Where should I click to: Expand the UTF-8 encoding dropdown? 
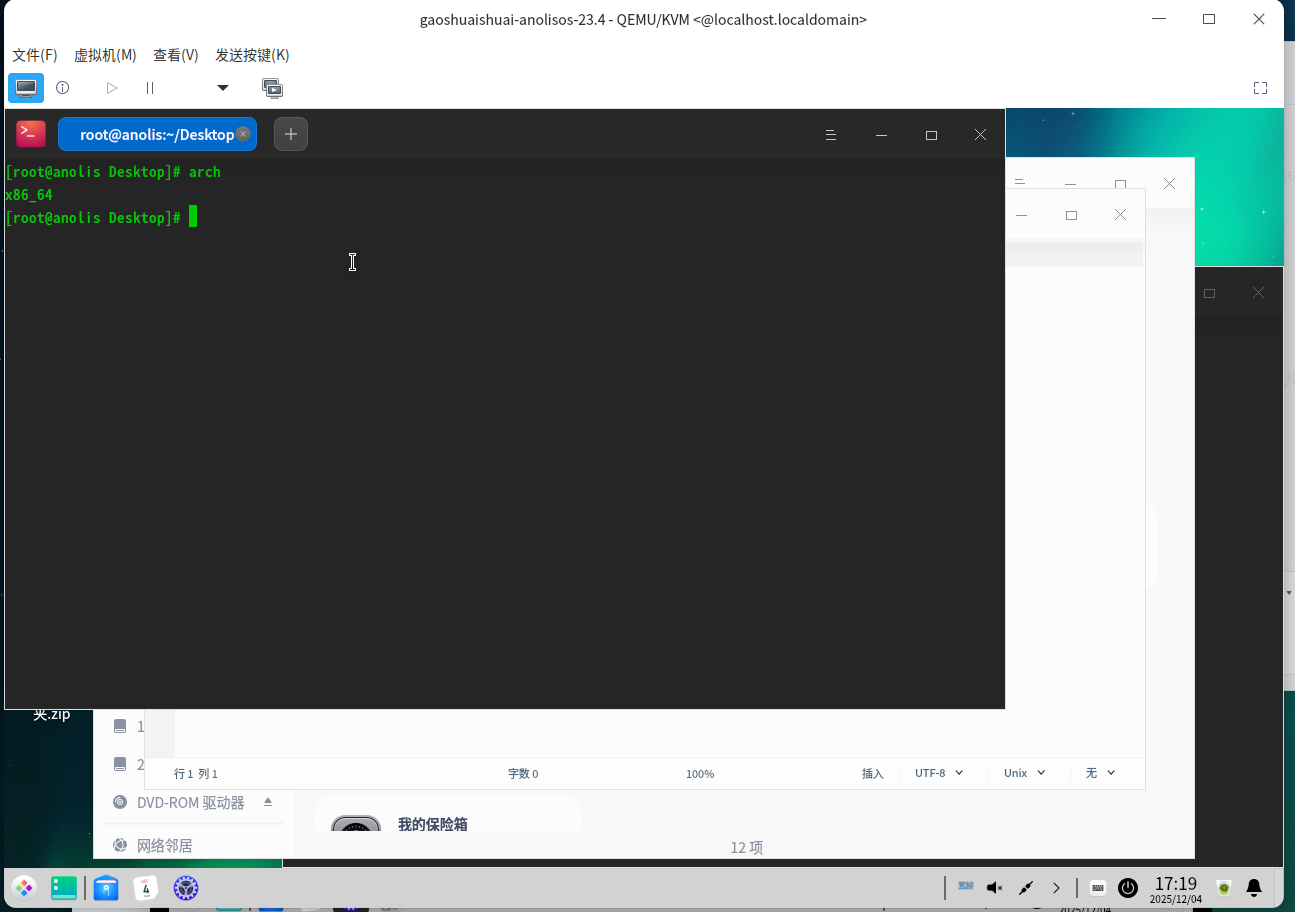point(939,773)
